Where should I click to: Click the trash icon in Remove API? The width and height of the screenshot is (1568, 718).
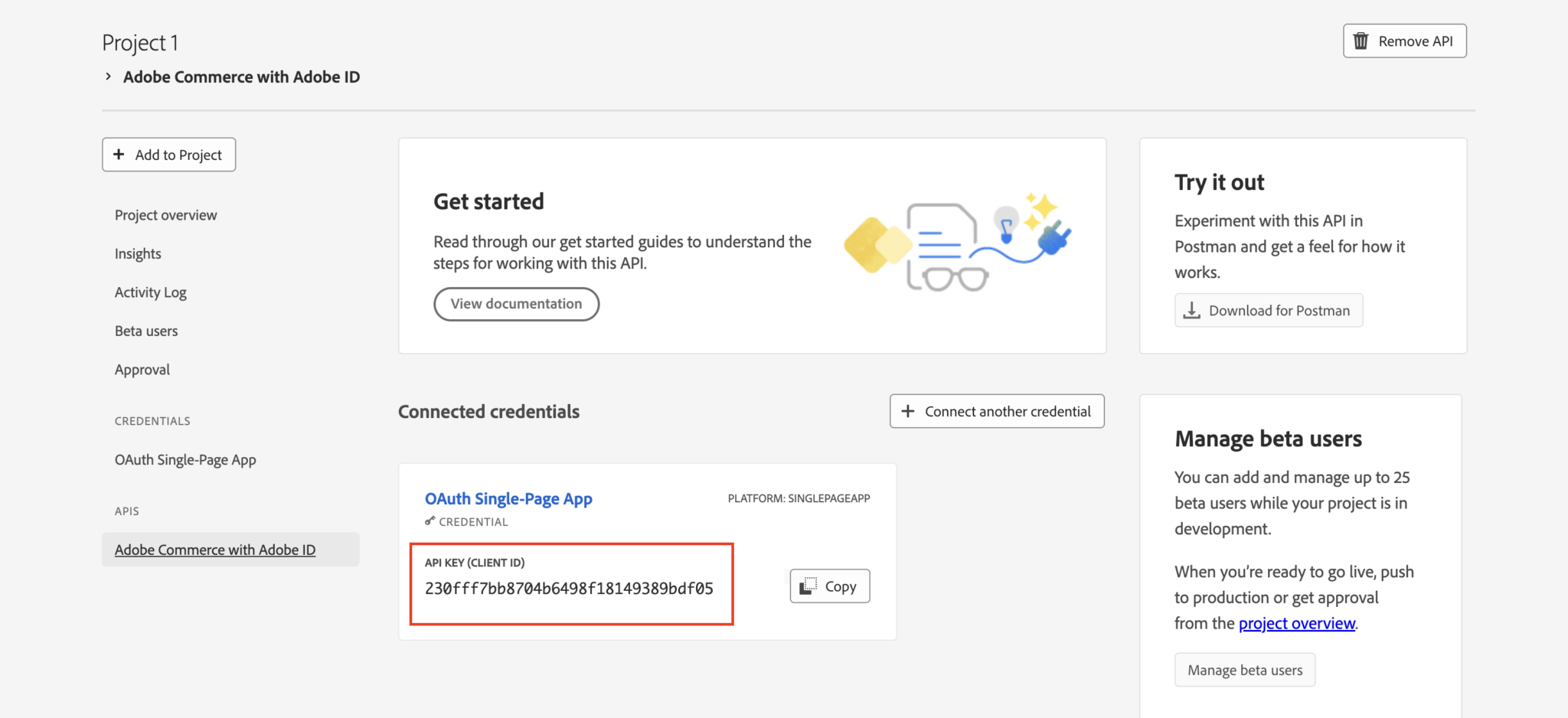pos(1361,41)
